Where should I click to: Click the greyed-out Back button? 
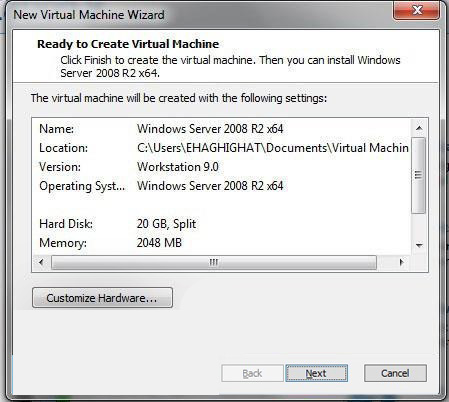pyautogui.click(x=252, y=373)
